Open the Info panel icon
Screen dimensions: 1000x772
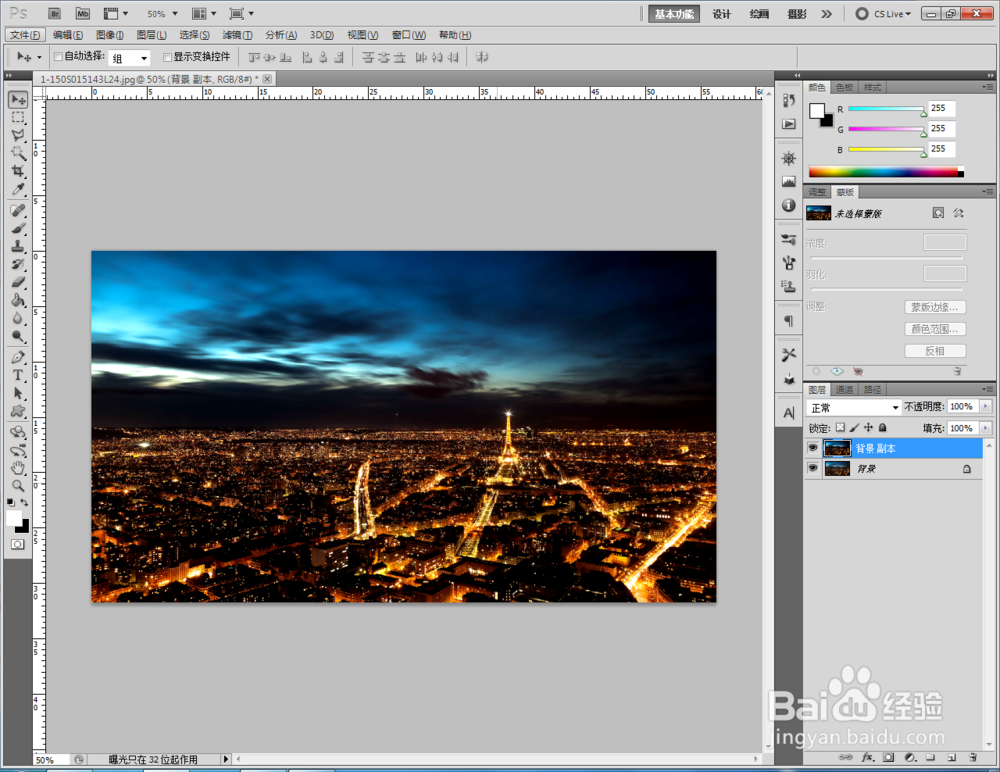(789, 205)
